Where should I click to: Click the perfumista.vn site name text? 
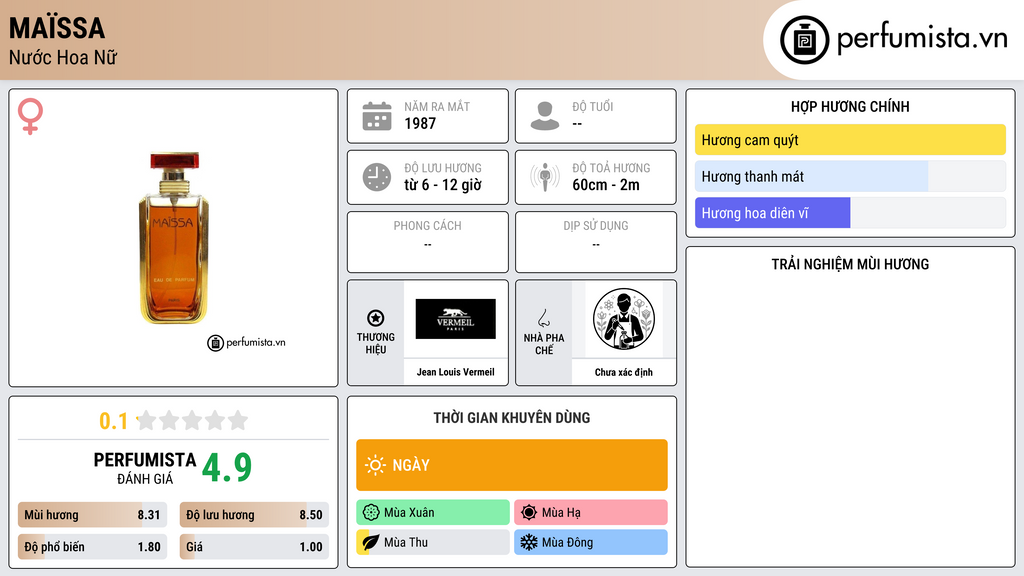(x=922, y=39)
